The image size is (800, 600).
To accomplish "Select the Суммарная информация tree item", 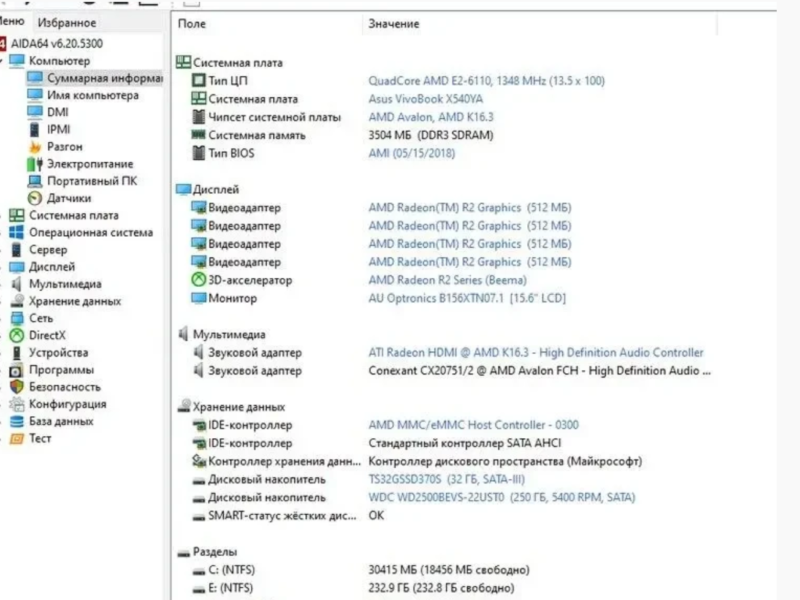I will click(x=100, y=77).
